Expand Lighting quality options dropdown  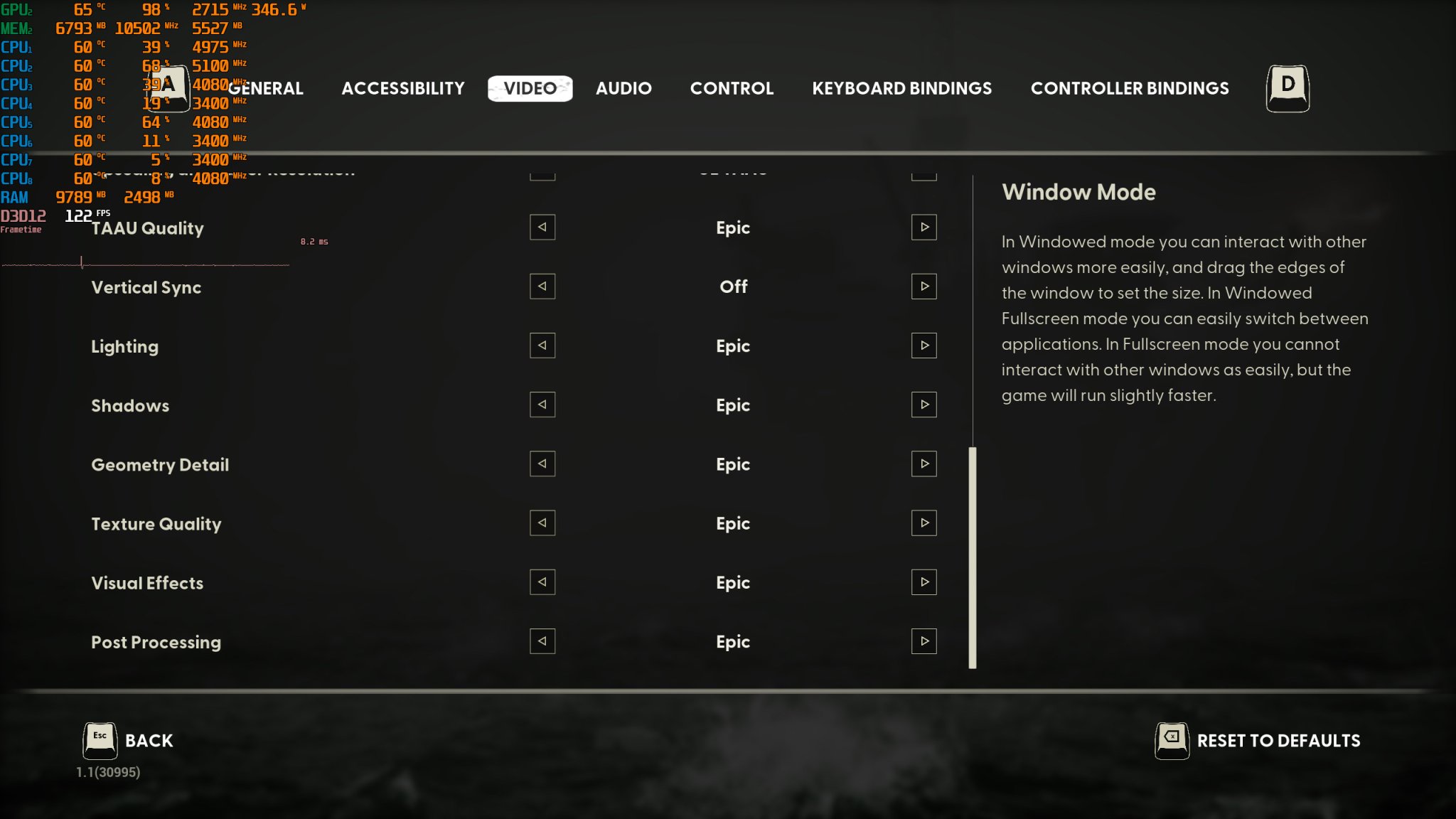coord(923,345)
